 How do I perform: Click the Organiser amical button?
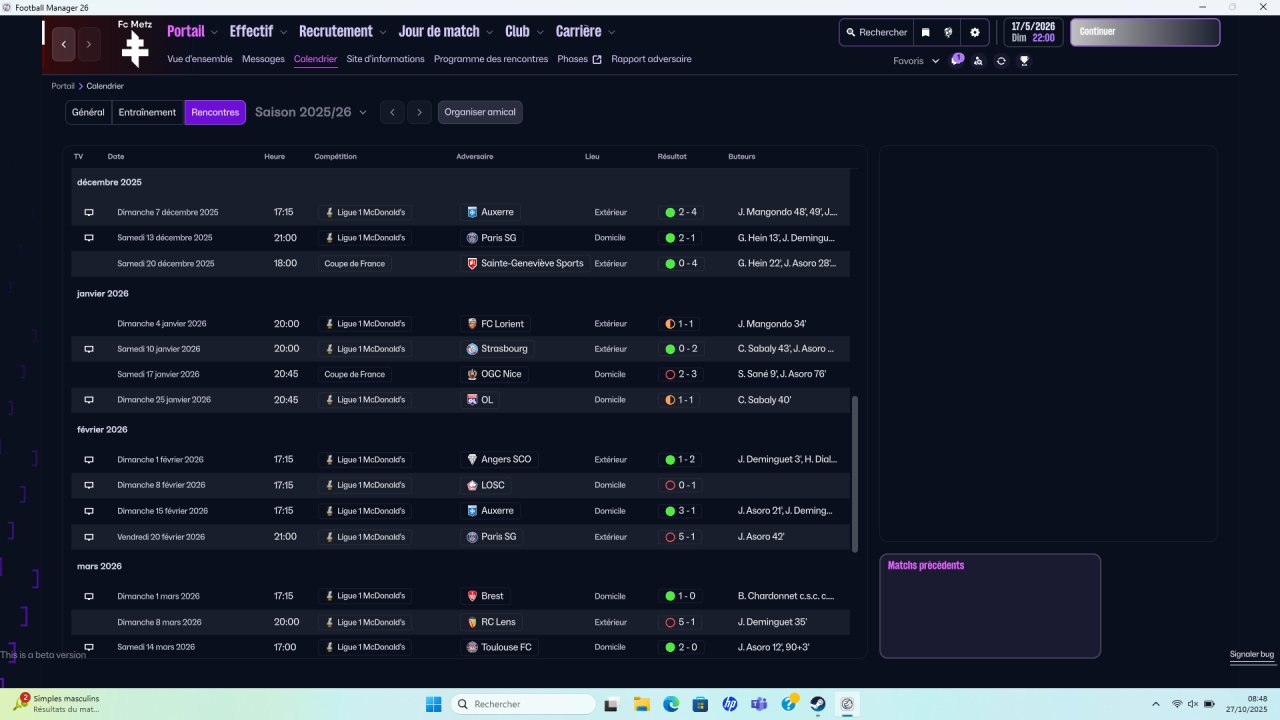coord(480,112)
